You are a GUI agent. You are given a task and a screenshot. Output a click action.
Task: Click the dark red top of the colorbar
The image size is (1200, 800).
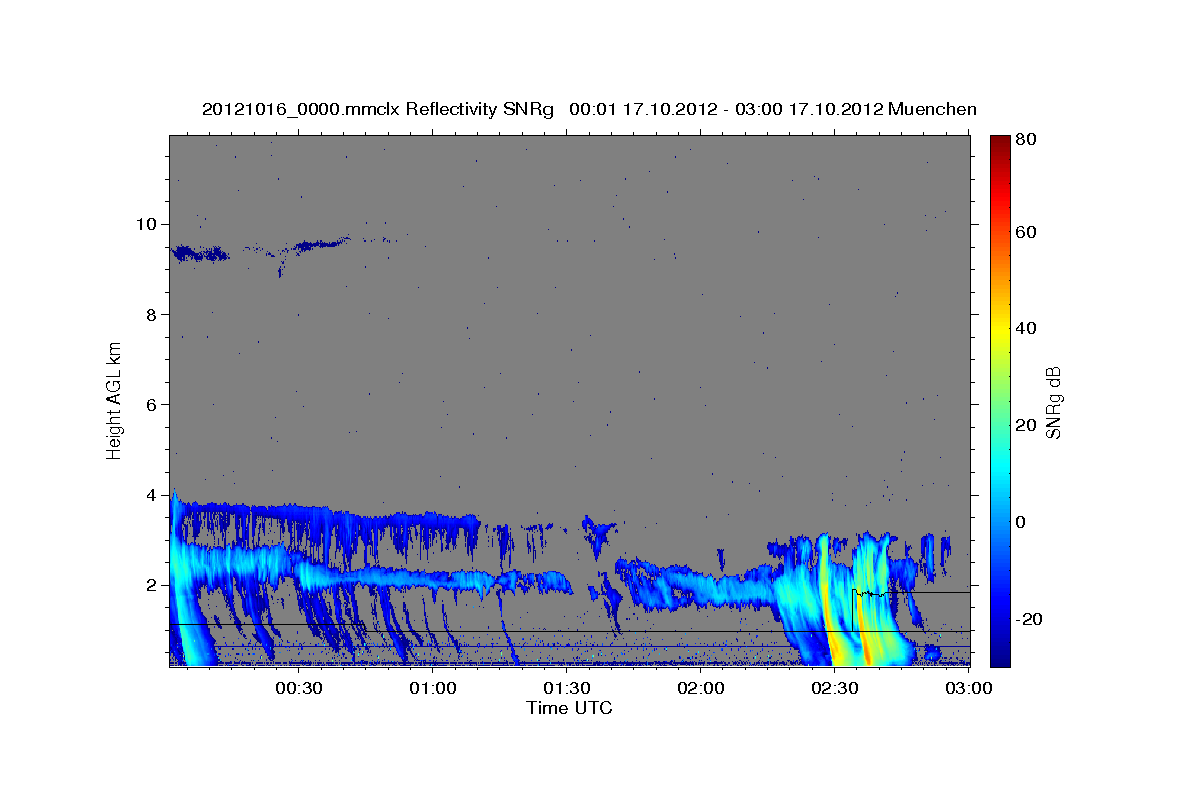tap(999, 145)
